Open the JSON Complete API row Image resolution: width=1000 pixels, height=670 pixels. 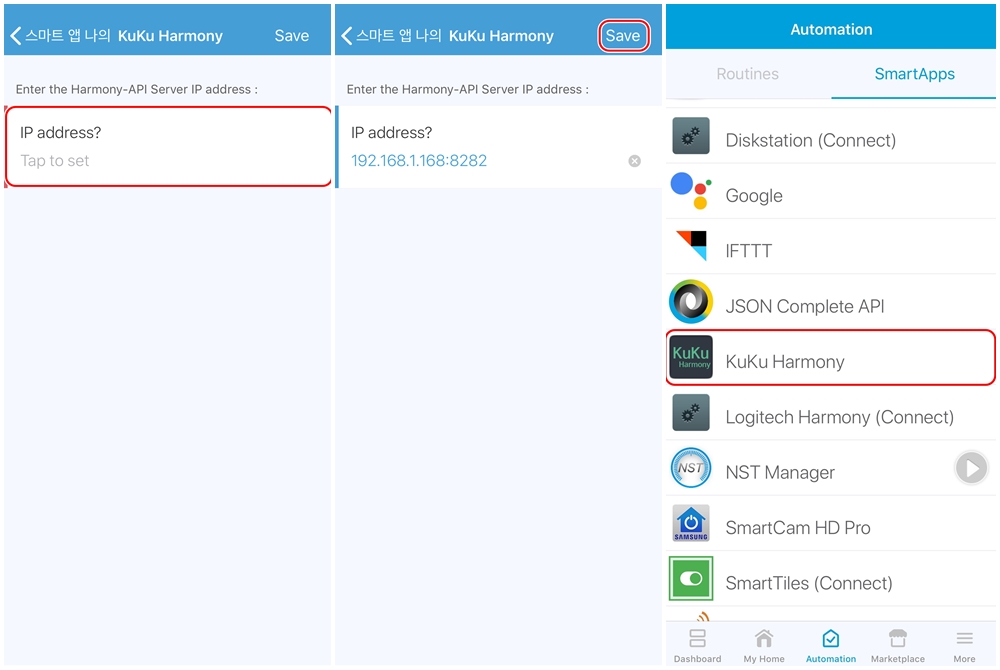point(830,303)
